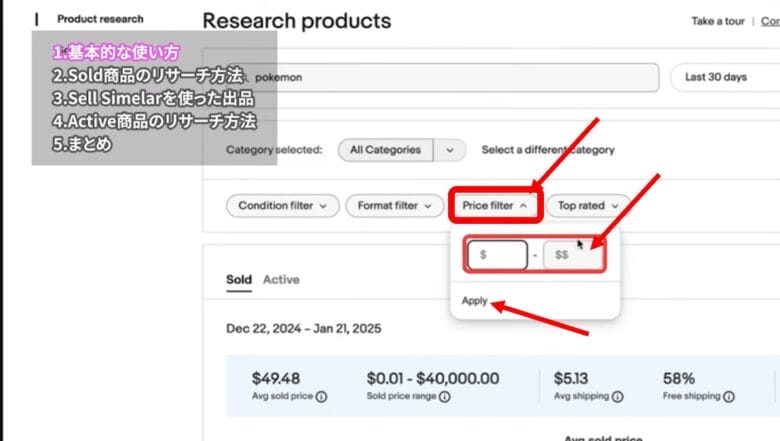The height and width of the screenshot is (441, 780).
Task: Click the Take a tour link
Action: (718, 21)
